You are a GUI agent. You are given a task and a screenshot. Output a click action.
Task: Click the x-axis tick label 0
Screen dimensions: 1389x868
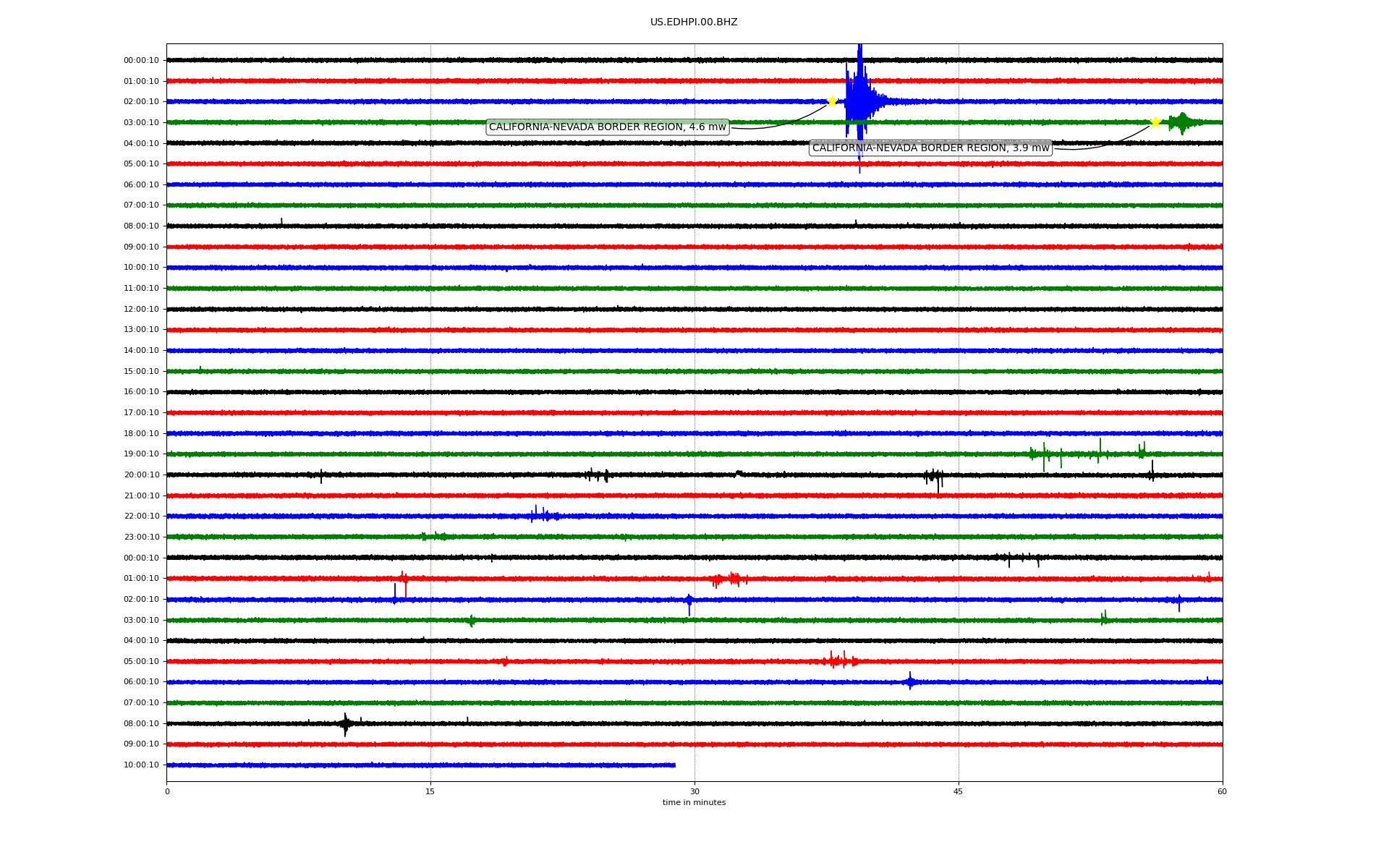tap(167, 792)
